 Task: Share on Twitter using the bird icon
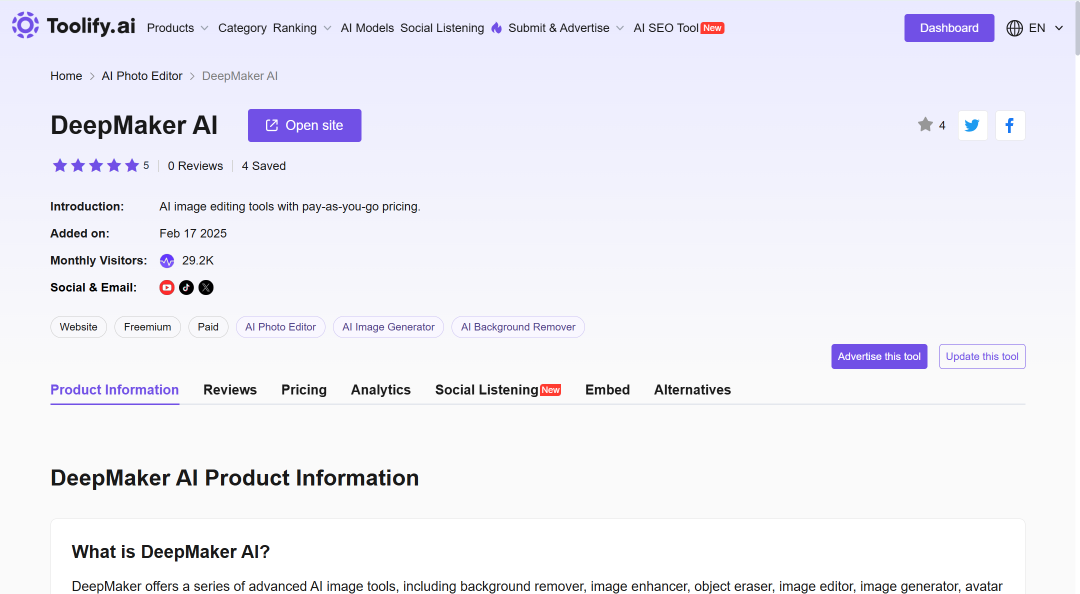click(973, 125)
